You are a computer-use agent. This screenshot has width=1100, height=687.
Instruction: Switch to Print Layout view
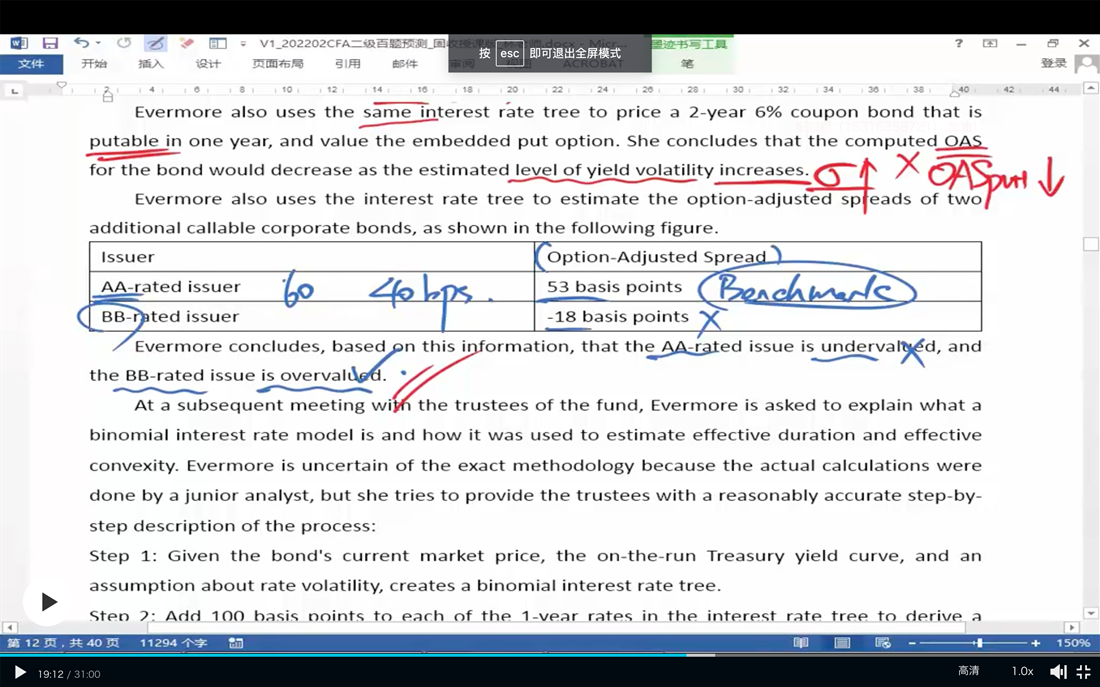tap(842, 643)
